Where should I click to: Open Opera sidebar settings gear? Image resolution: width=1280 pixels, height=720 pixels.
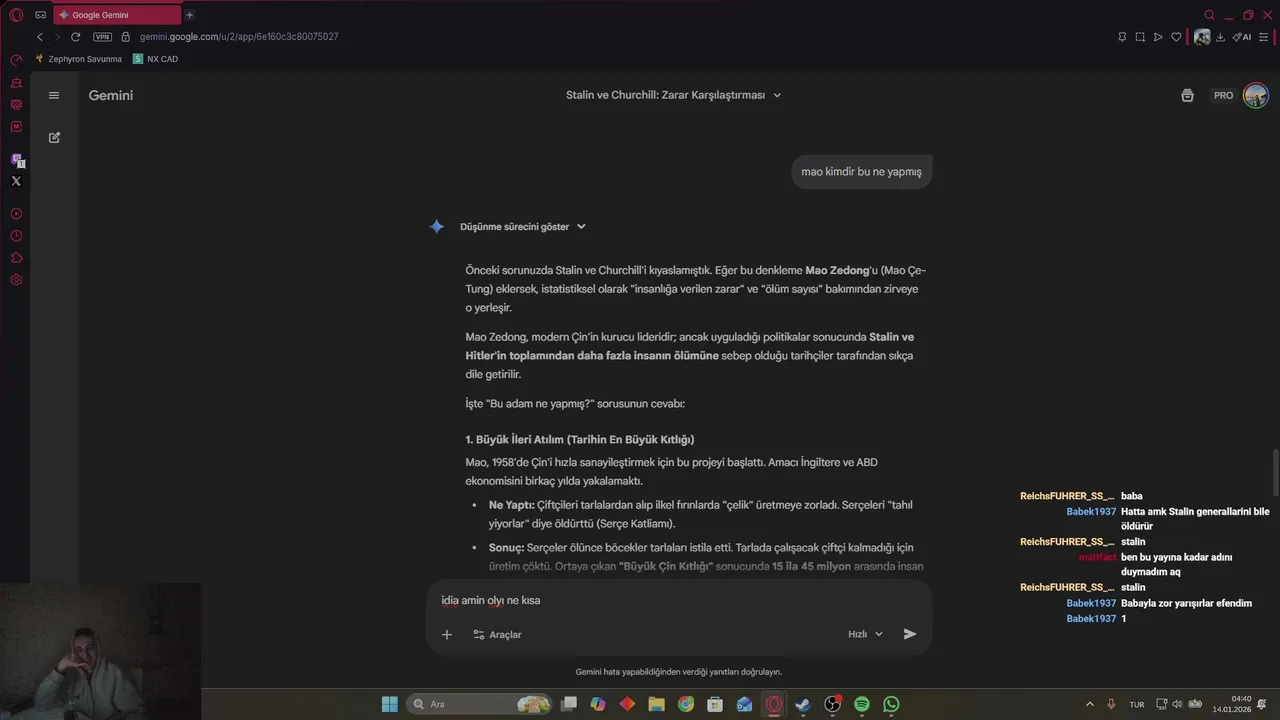tap(16, 280)
